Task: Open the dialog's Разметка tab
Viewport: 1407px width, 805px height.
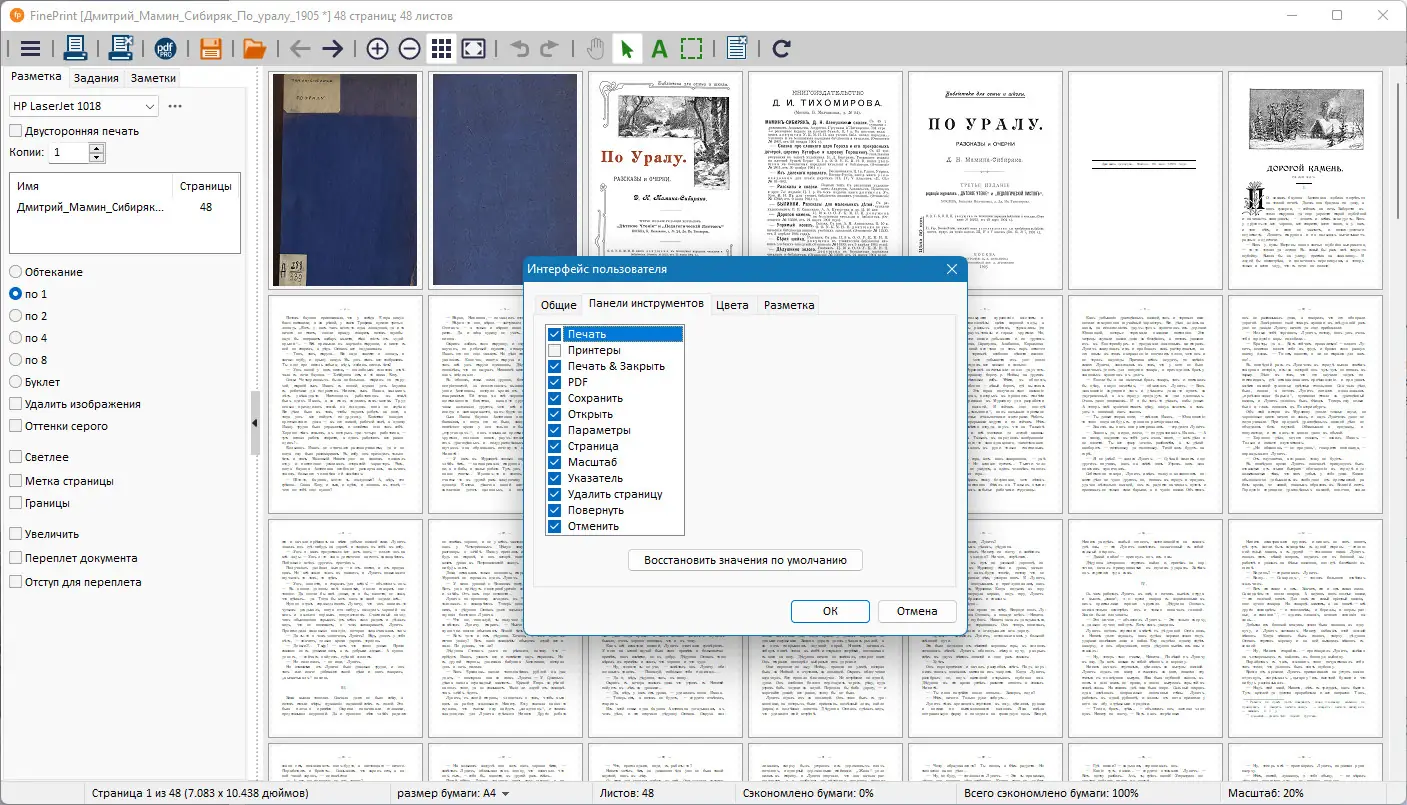Action: coord(789,305)
